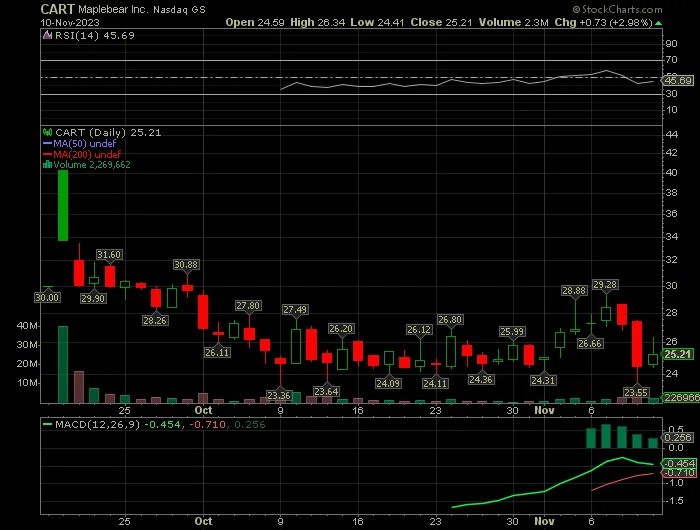Click the Close 25.21 header value

[x=441, y=22]
